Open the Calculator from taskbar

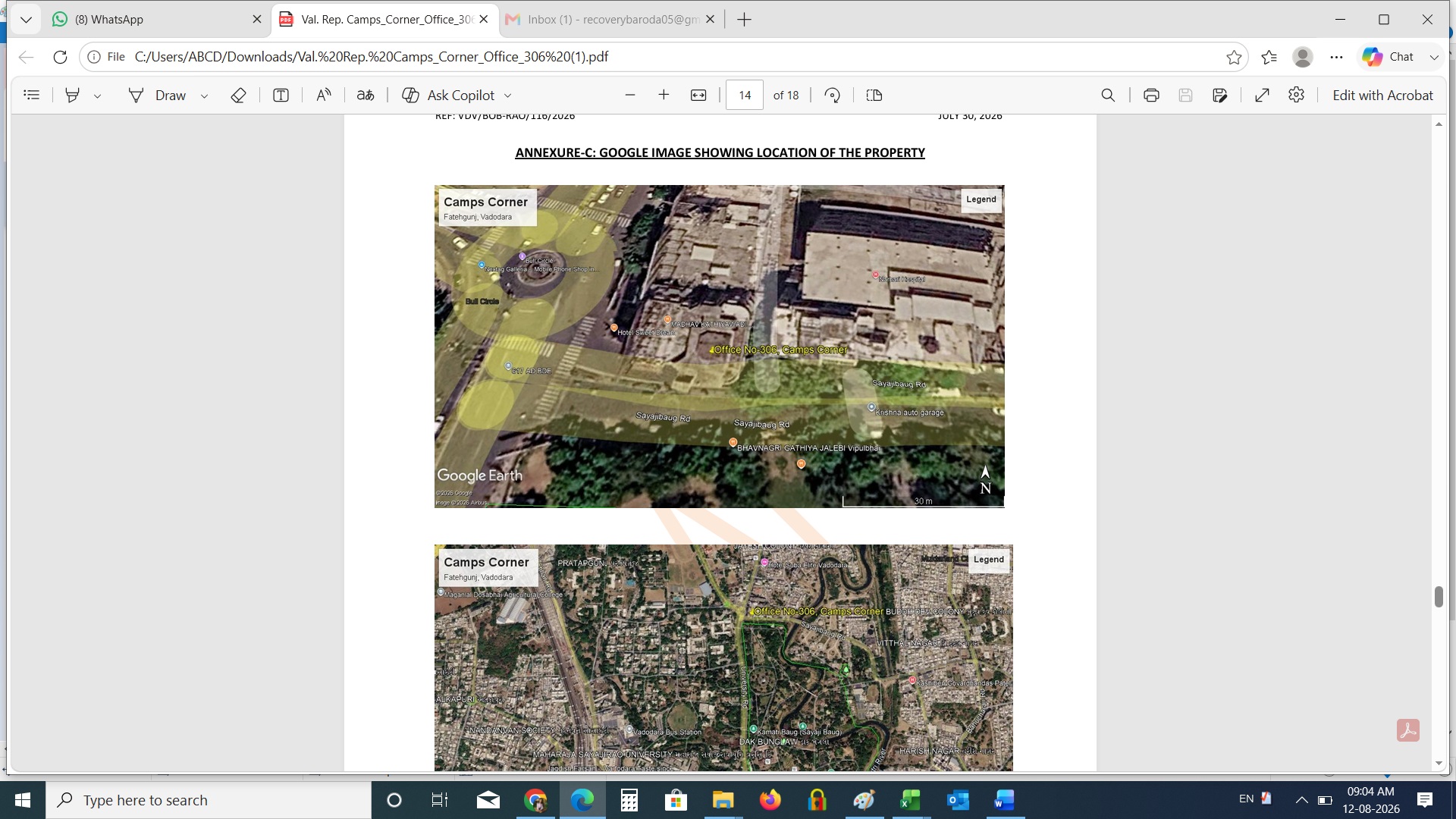[x=629, y=800]
